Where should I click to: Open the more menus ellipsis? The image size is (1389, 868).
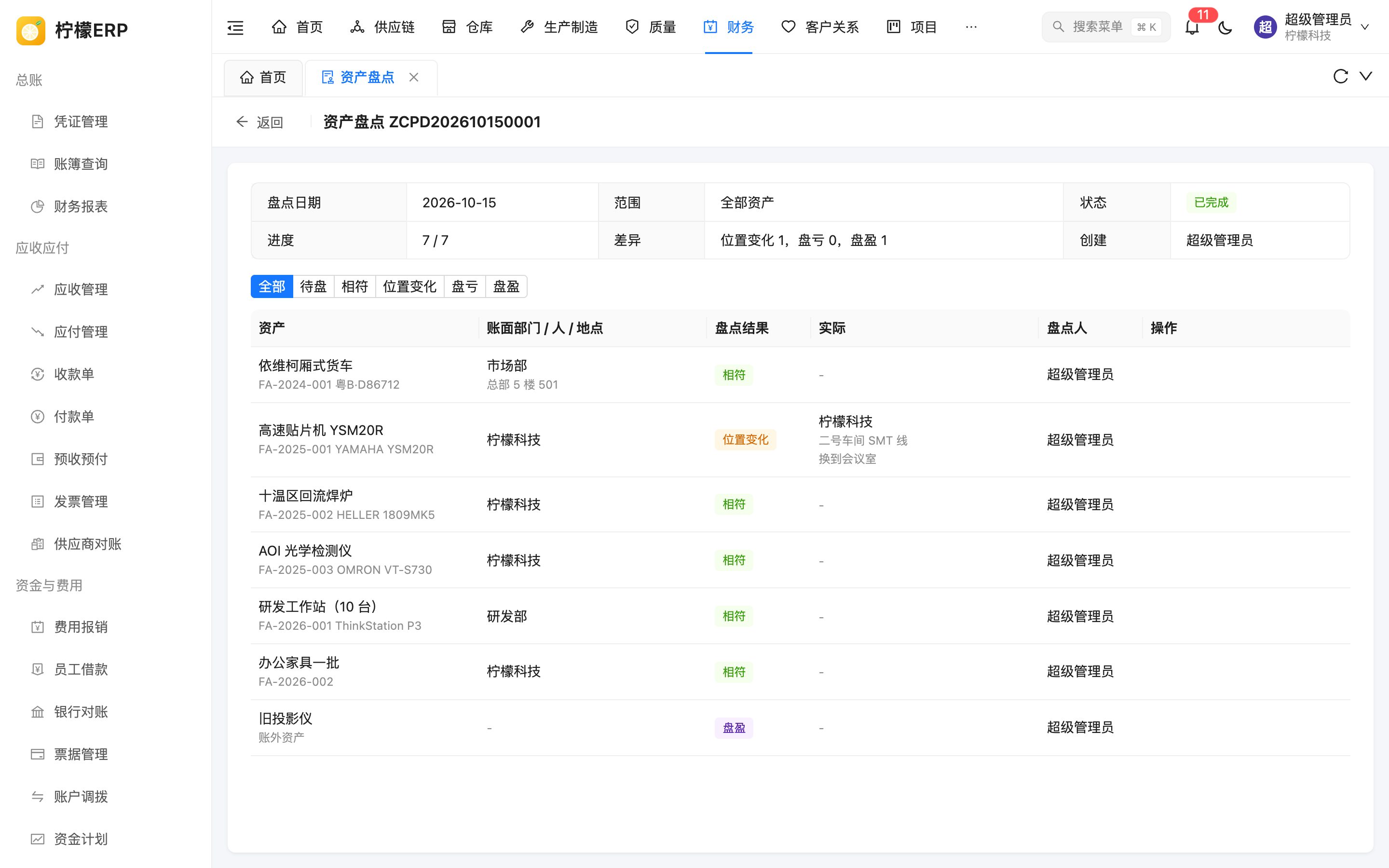pyautogui.click(x=971, y=27)
